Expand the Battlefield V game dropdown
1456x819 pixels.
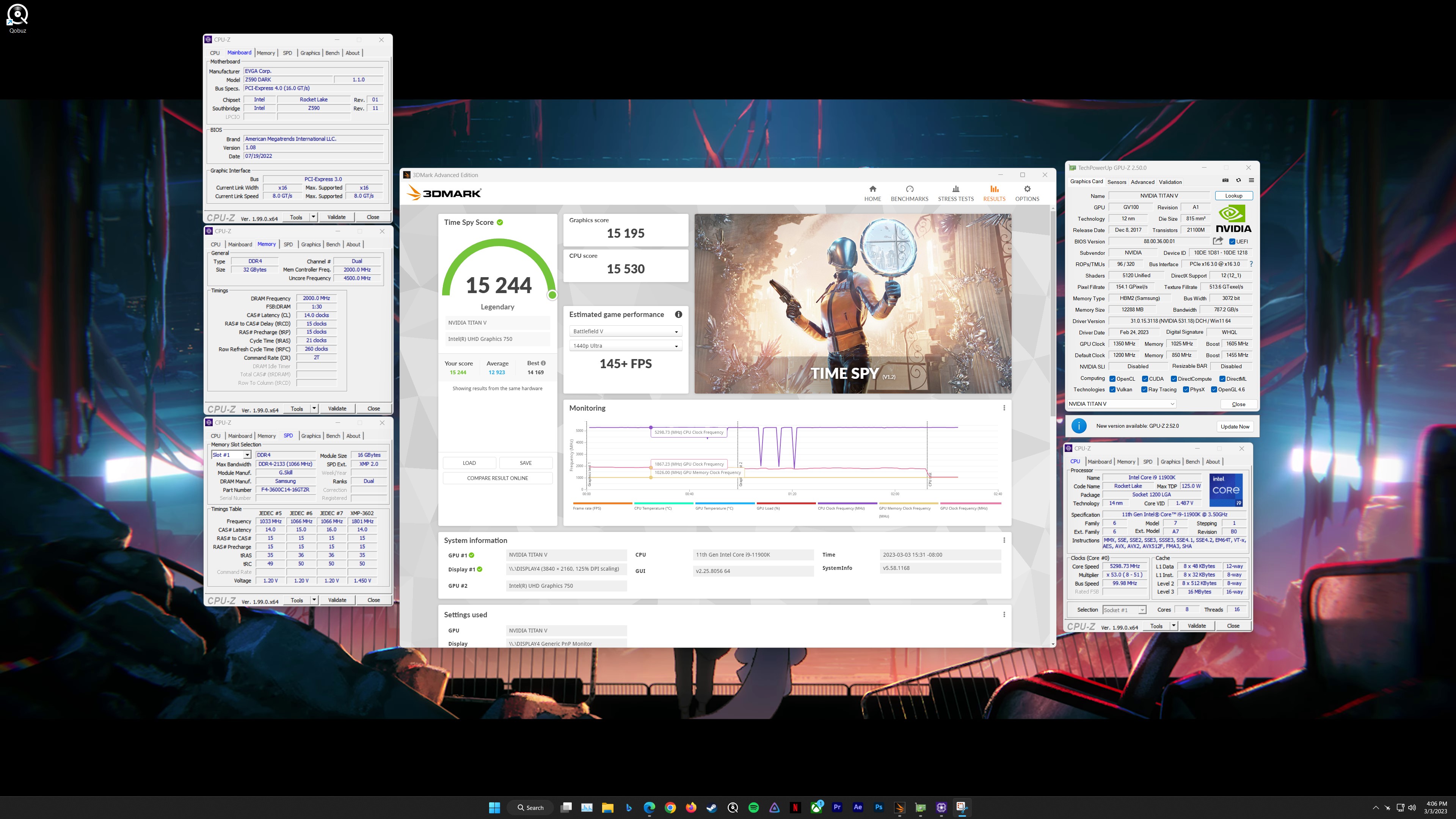point(626,331)
